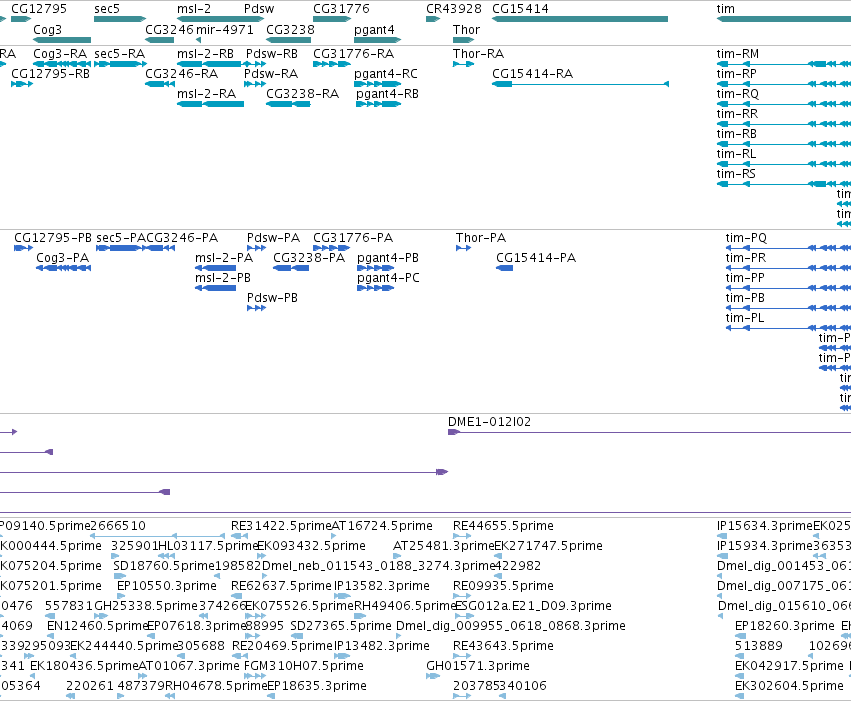
Task: Click the CG12795-PB protein feature
Action: pyautogui.click(x=23, y=248)
